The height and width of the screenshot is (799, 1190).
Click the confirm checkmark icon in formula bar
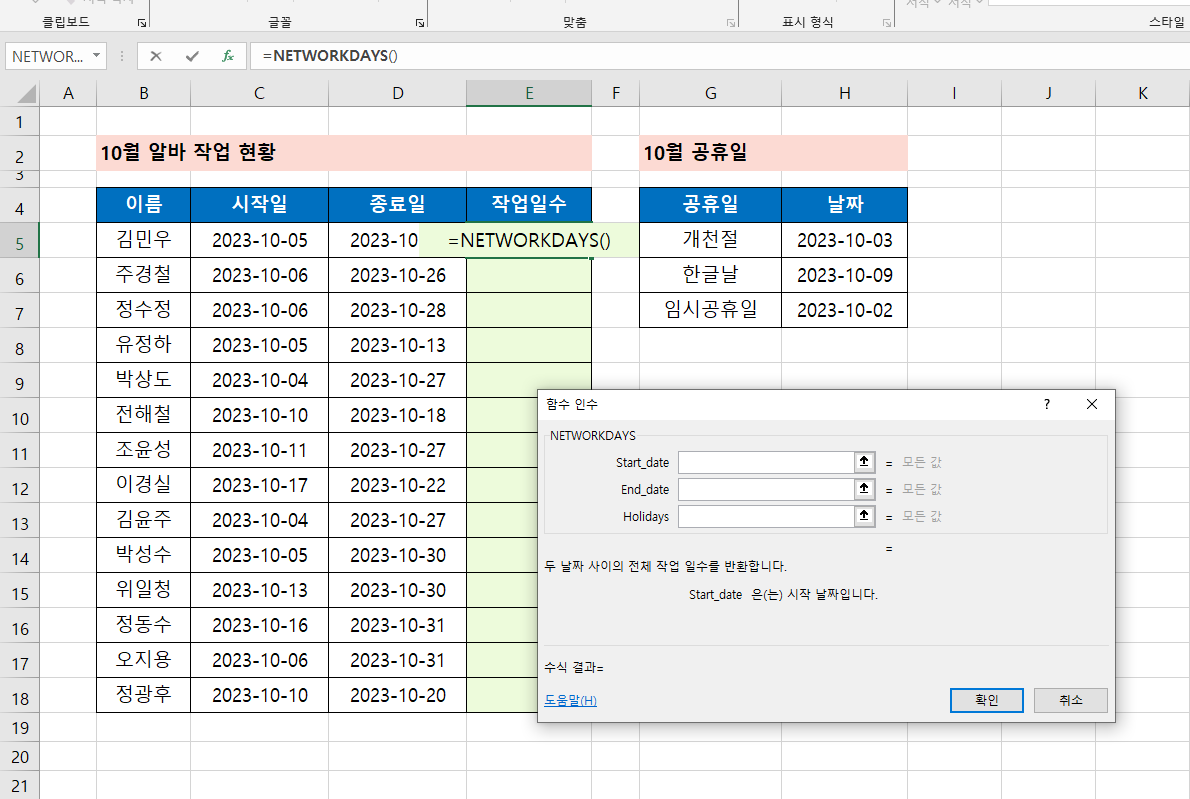pos(192,56)
